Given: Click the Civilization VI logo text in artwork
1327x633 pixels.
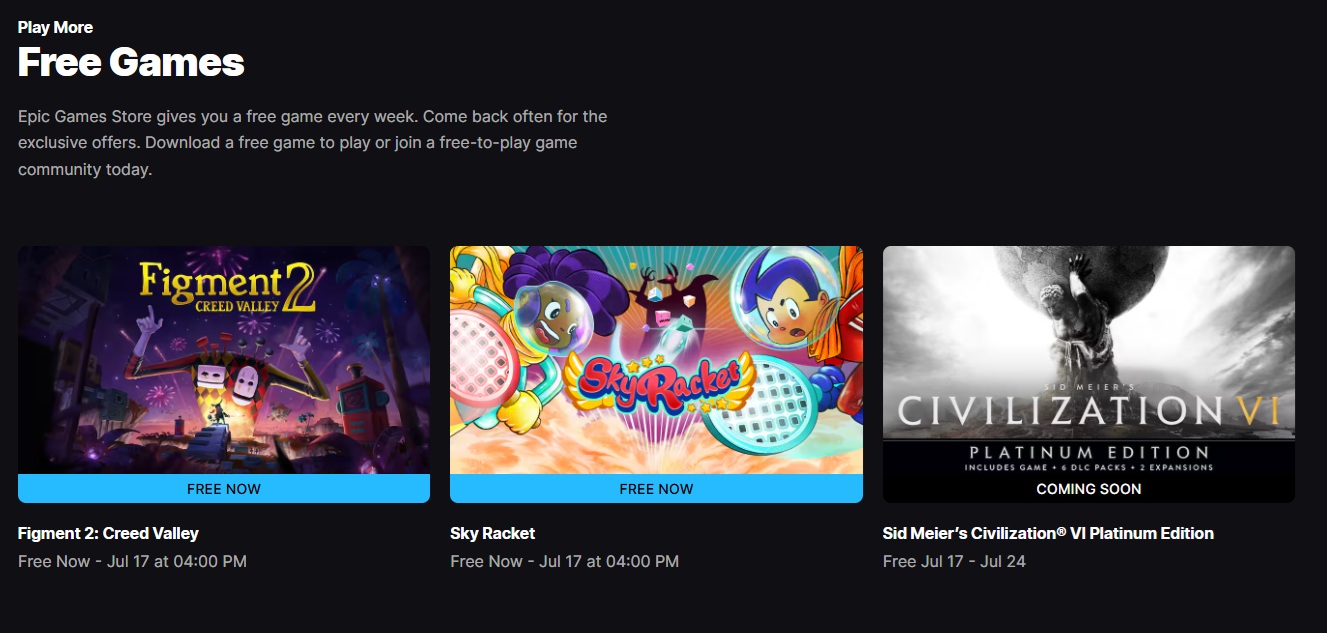Looking at the screenshot, I should (1095, 410).
